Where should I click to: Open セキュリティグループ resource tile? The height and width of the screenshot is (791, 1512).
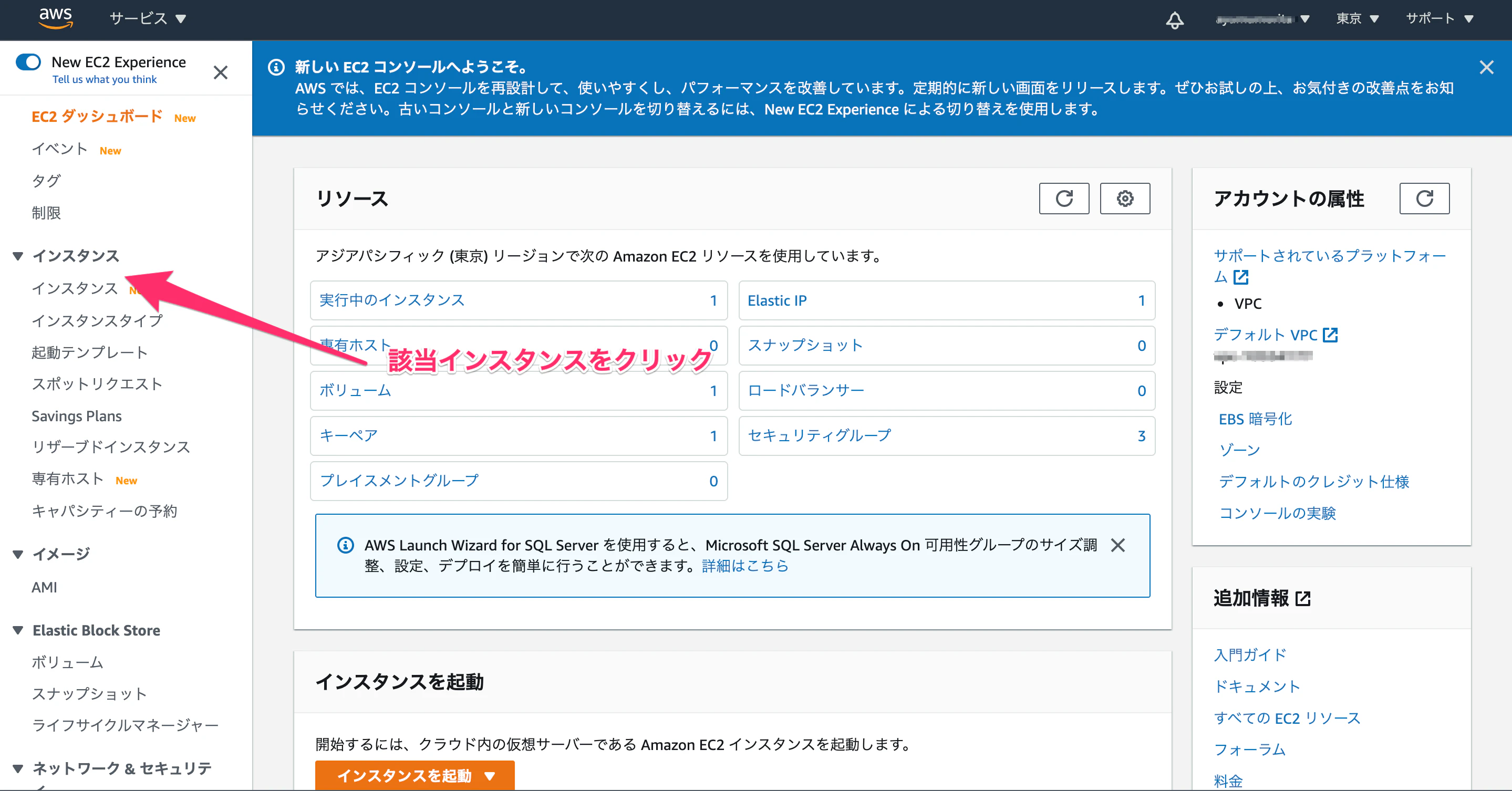coord(947,436)
